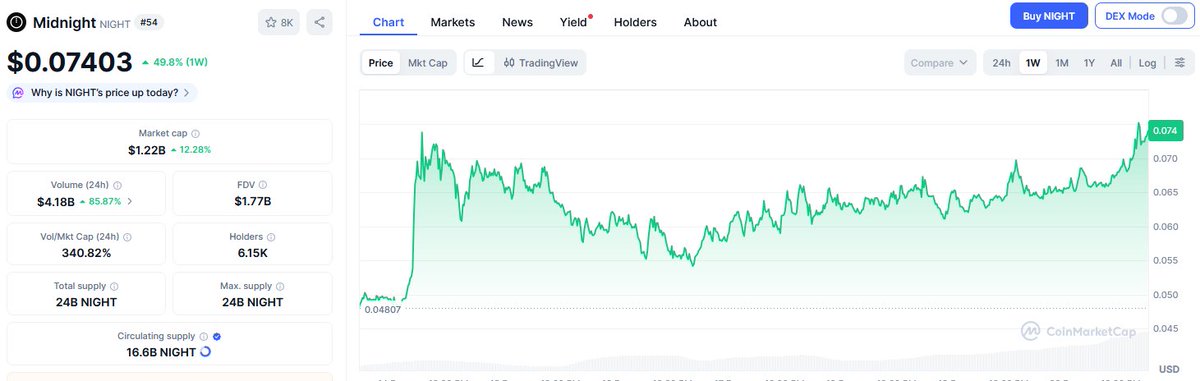The width and height of the screenshot is (1200, 381).
Task: Open the Yield tab
Action: tap(573, 22)
